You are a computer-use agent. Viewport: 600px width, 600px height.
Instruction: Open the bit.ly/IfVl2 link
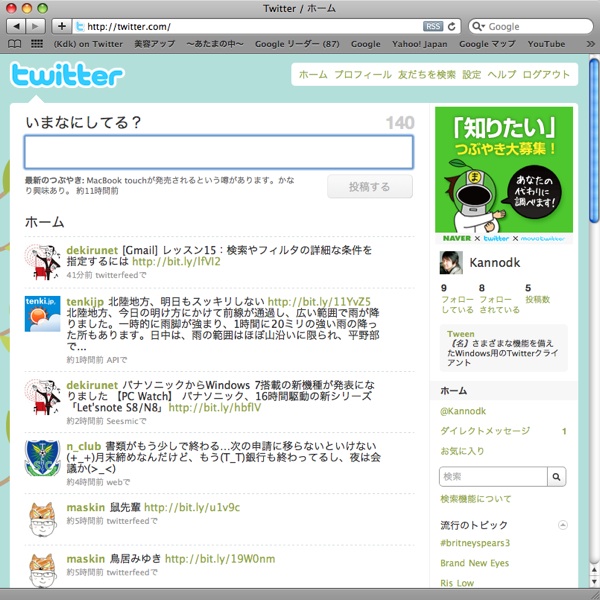176,261
